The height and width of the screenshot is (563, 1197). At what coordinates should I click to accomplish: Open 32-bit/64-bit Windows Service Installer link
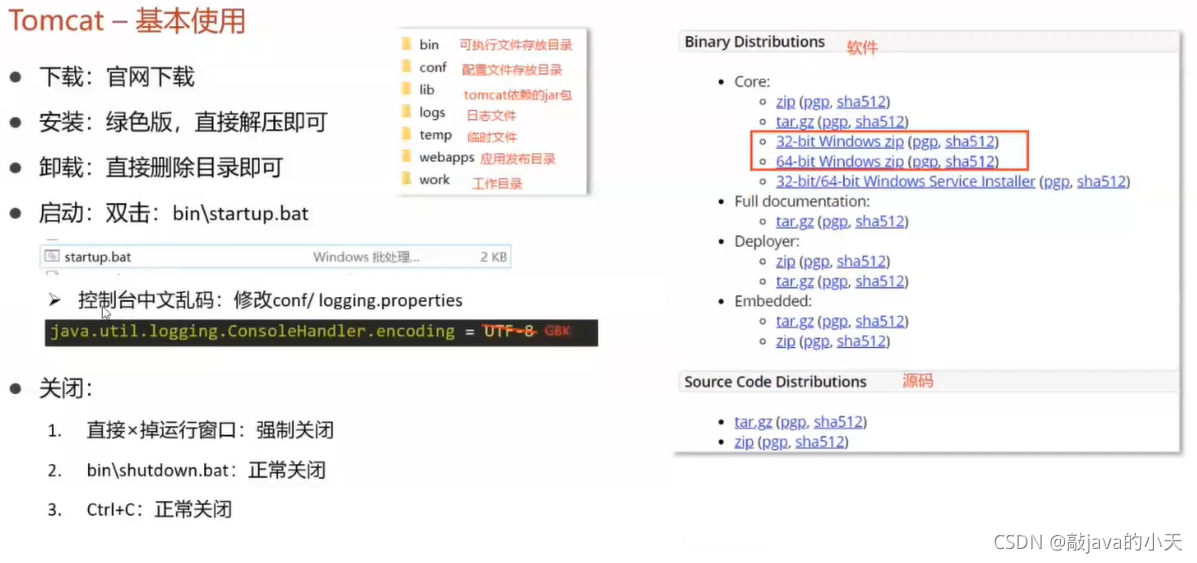click(x=905, y=181)
